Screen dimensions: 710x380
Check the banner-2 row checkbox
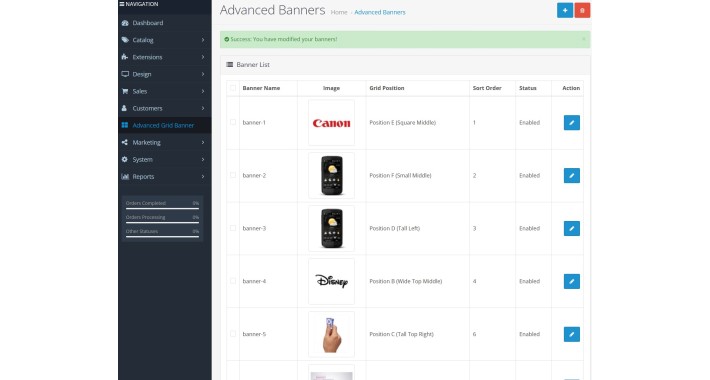[x=233, y=175]
